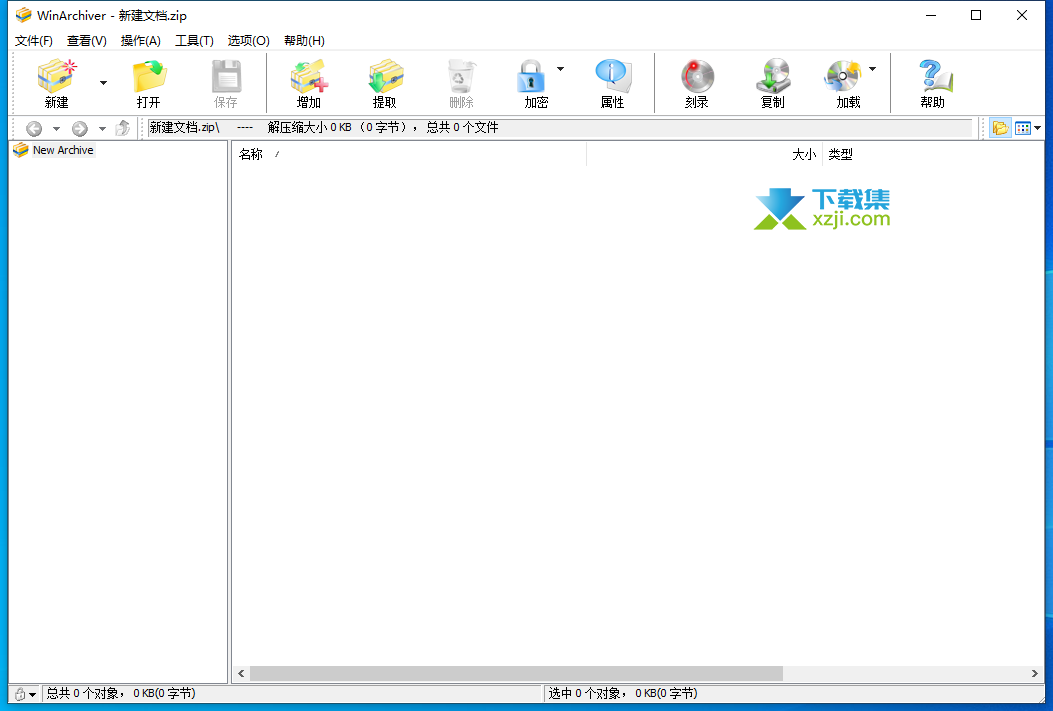
Task: Click the Up one level folder icon
Action: [x=122, y=128]
